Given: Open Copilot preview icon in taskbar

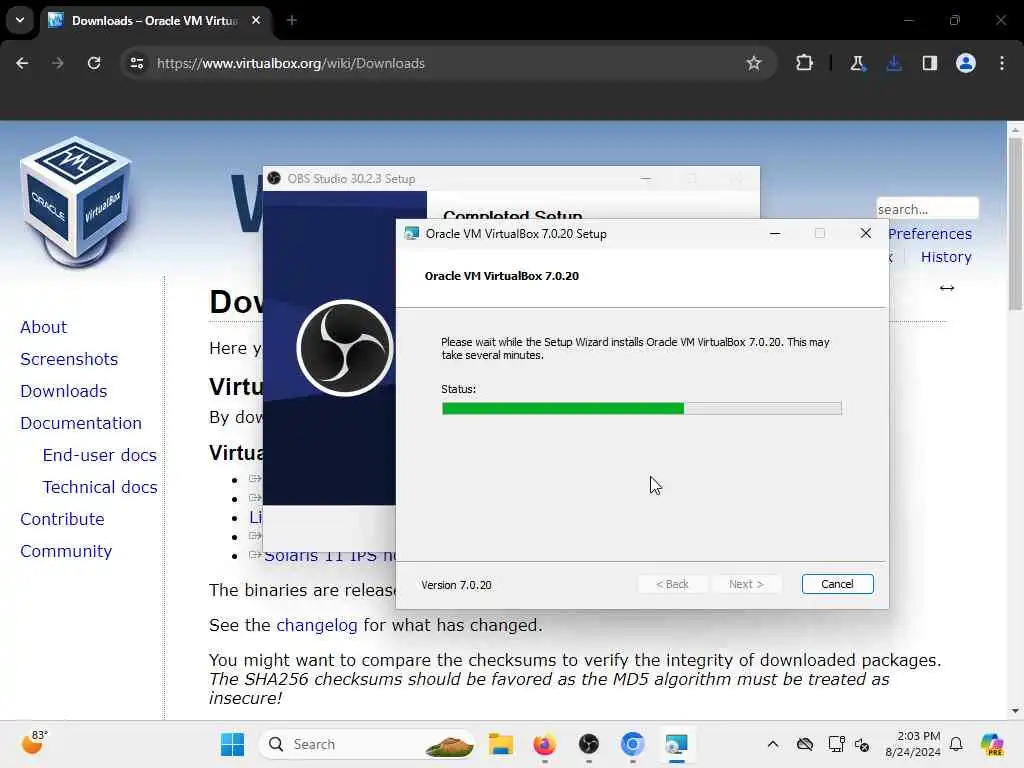Looking at the screenshot, I should (x=993, y=744).
